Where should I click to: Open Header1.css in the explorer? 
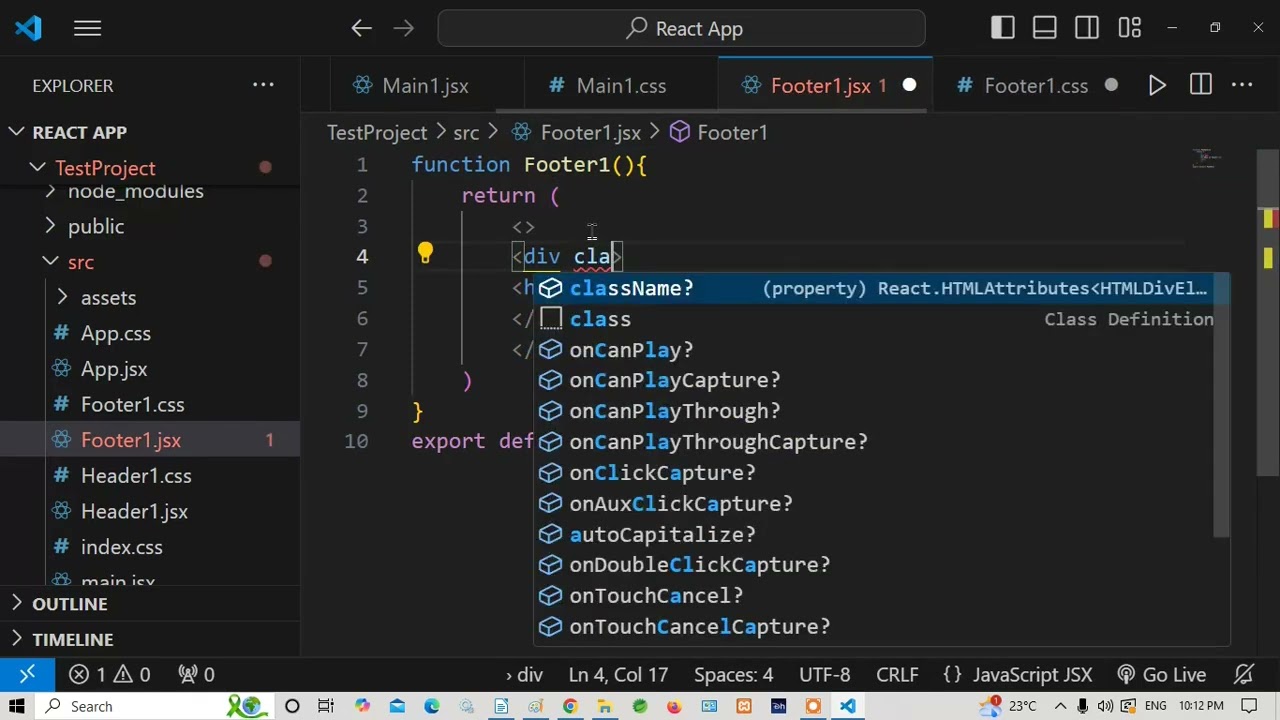pyautogui.click(x=136, y=476)
